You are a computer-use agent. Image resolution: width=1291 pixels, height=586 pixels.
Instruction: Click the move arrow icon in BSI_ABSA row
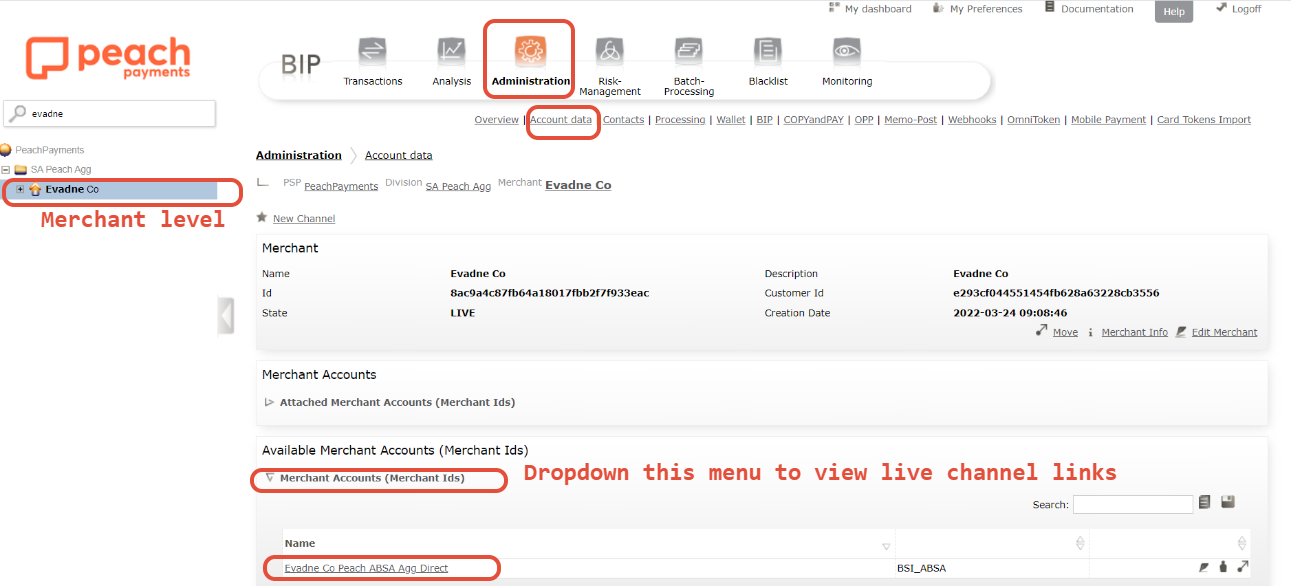[1243, 567]
